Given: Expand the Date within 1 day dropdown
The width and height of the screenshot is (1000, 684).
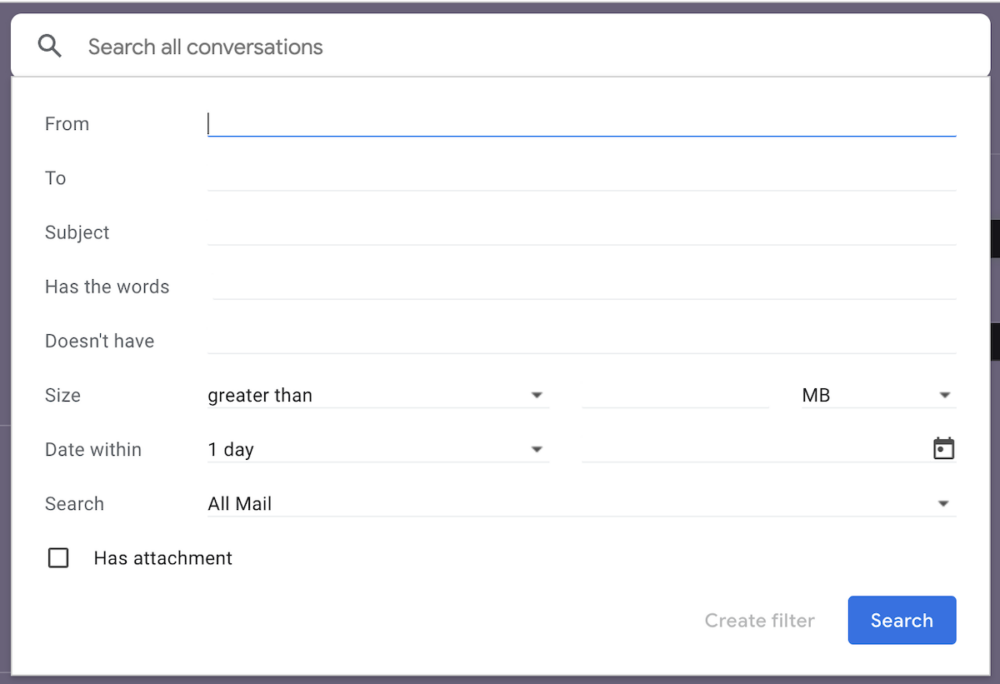Looking at the screenshot, I should point(378,449).
